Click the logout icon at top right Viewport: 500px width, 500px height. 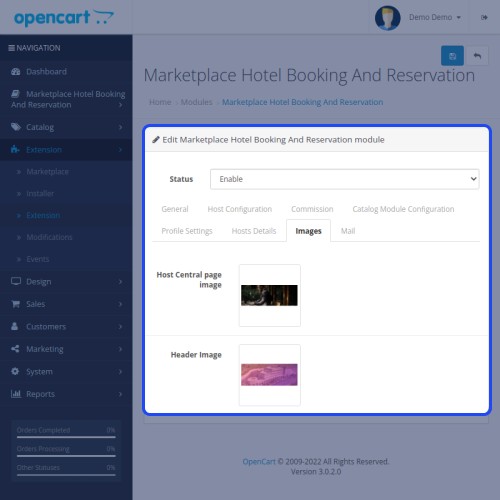pos(484,17)
